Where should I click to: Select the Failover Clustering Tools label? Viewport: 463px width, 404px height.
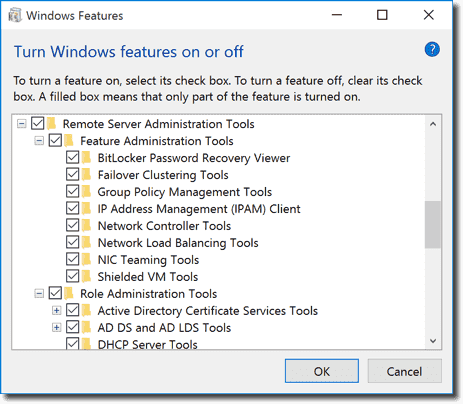(x=163, y=175)
